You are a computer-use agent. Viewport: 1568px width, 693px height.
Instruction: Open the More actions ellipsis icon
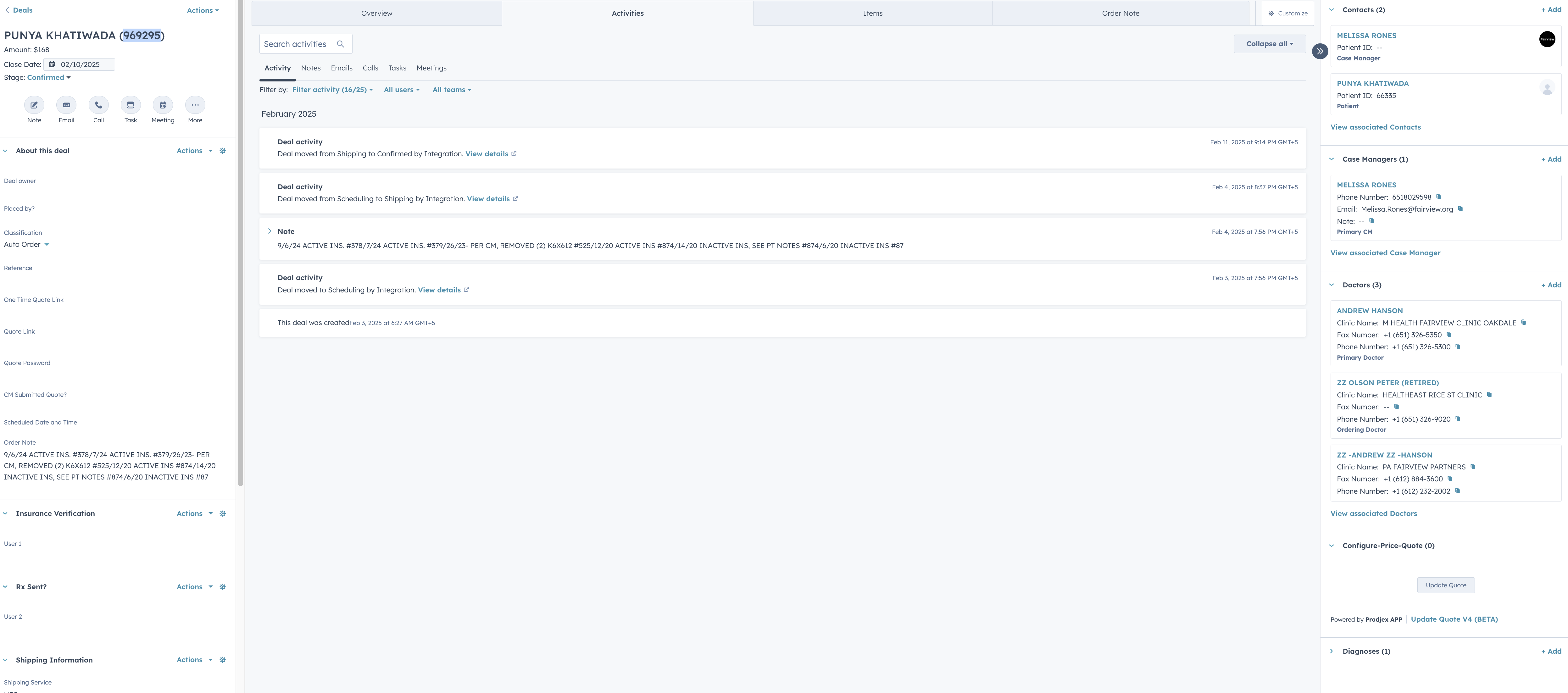point(195,105)
